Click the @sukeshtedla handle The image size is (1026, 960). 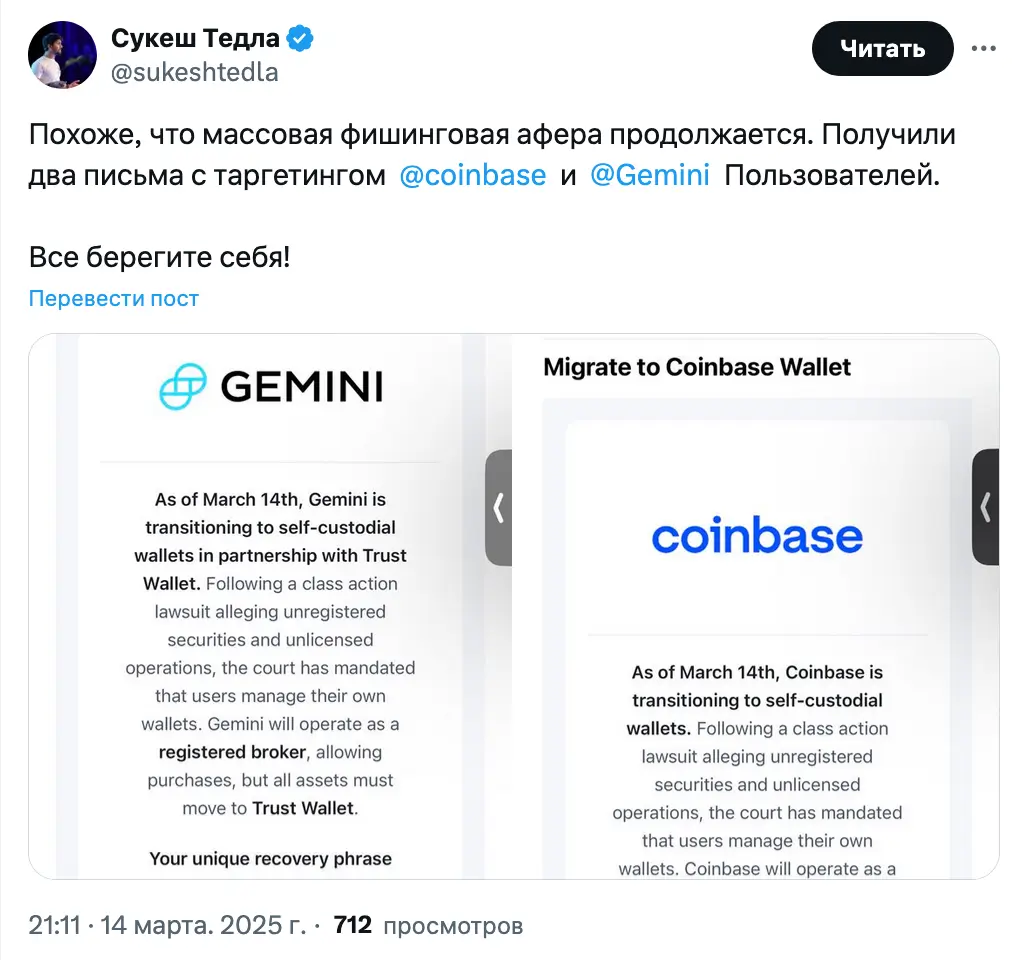(x=195, y=72)
